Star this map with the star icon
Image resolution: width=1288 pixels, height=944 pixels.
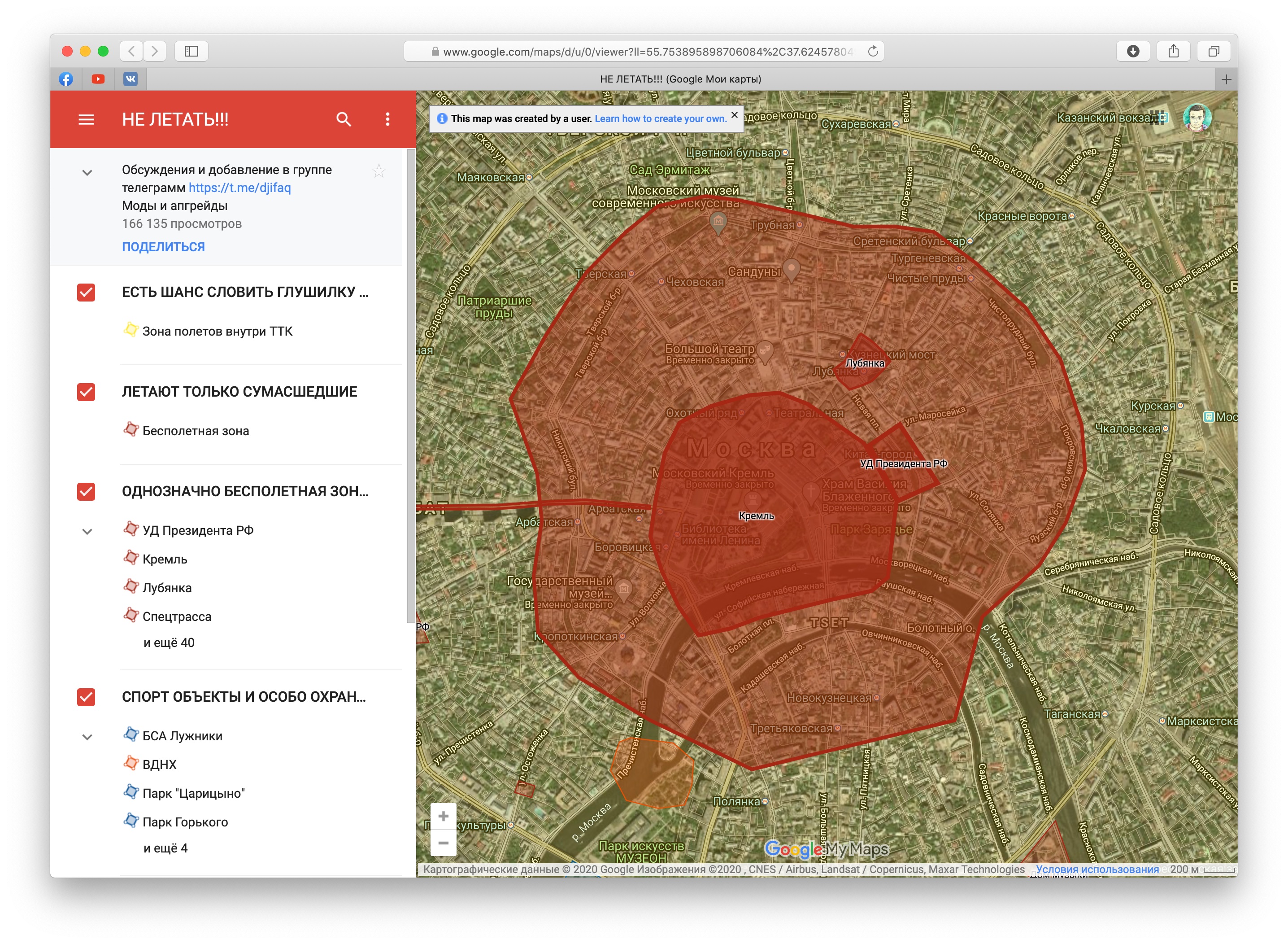[x=379, y=170]
